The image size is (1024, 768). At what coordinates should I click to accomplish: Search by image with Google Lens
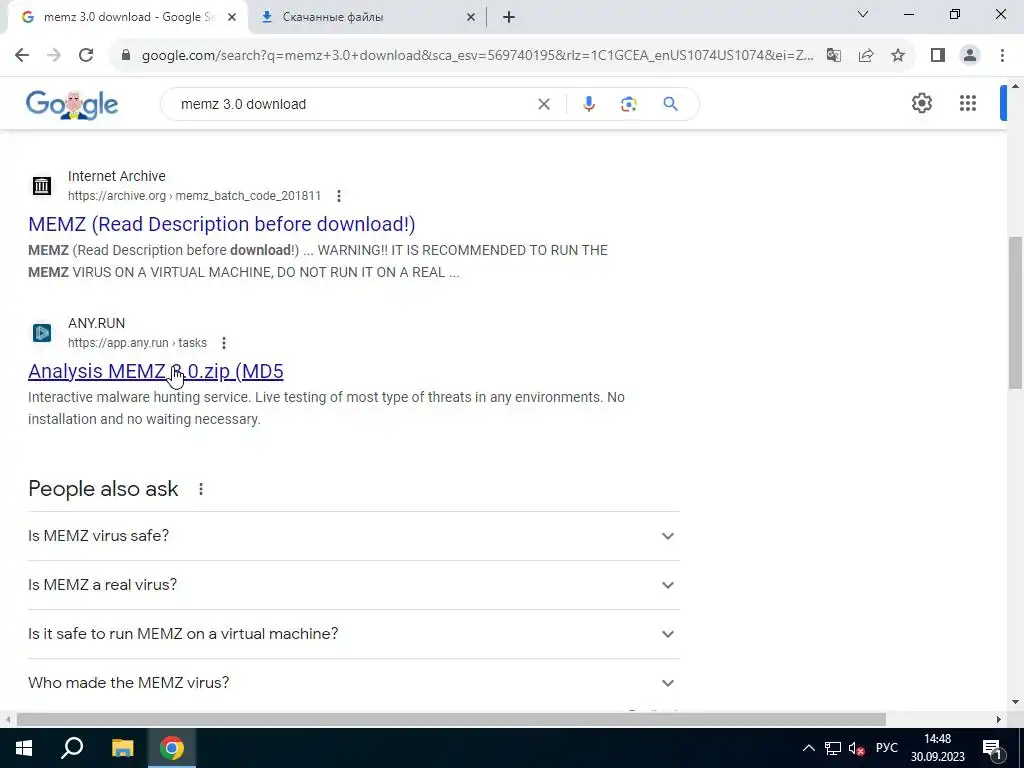628,104
